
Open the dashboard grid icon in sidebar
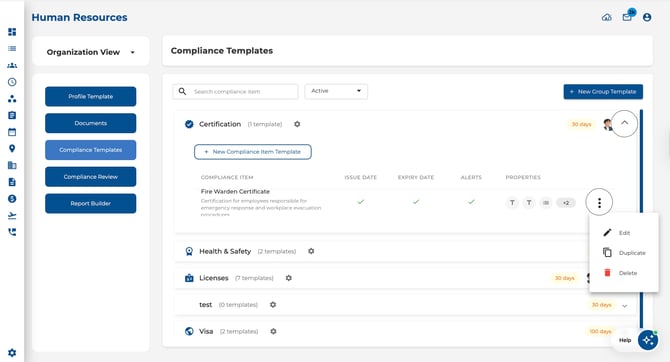coord(12,32)
